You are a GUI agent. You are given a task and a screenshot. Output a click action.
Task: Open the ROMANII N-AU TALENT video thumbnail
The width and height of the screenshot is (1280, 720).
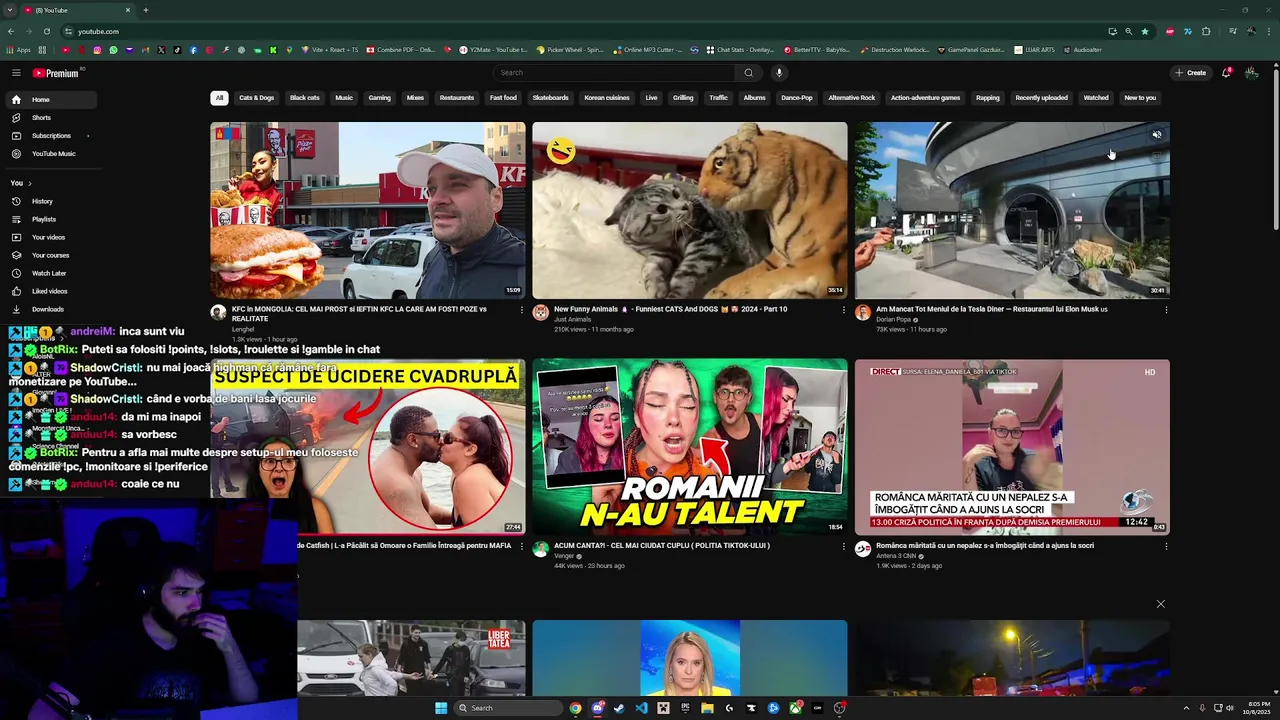point(689,446)
